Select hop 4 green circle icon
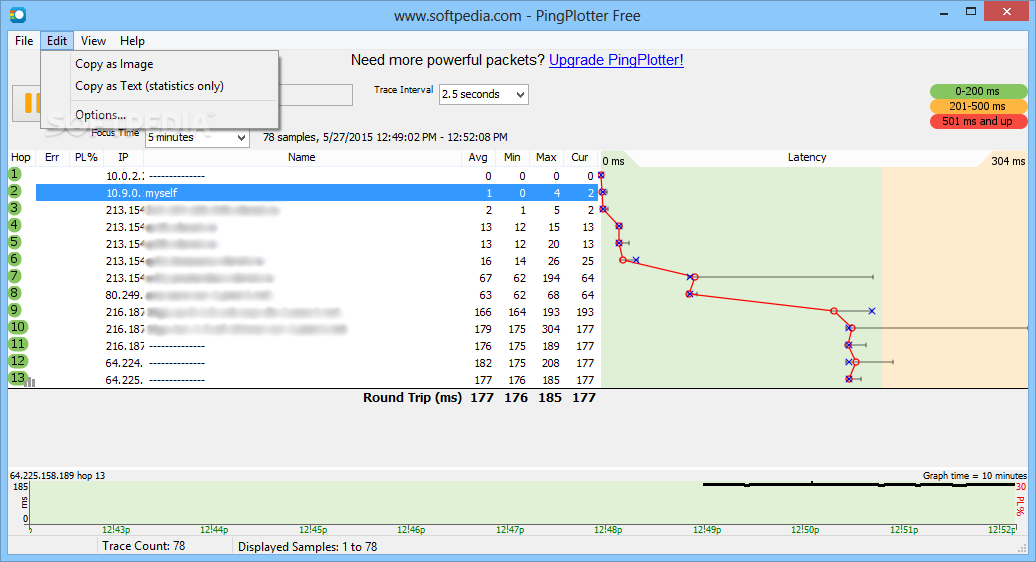 coord(15,225)
